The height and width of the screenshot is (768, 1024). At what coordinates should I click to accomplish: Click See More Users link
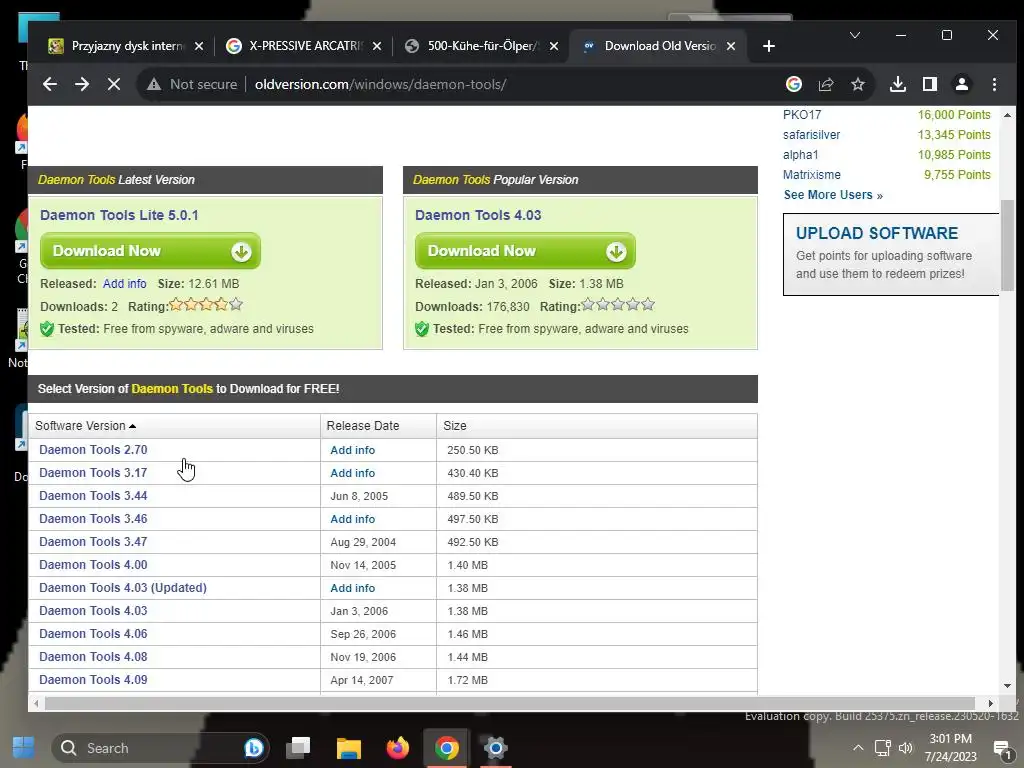pyautogui.click(x=833, y=195)
